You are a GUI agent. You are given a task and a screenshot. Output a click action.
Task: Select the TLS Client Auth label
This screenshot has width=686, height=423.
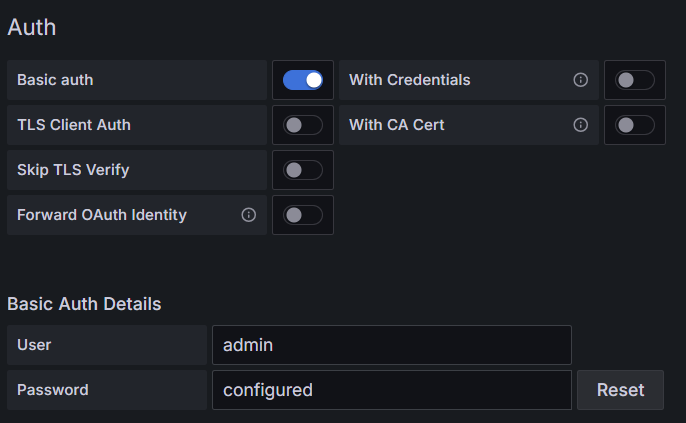click(x=74, y=125)
